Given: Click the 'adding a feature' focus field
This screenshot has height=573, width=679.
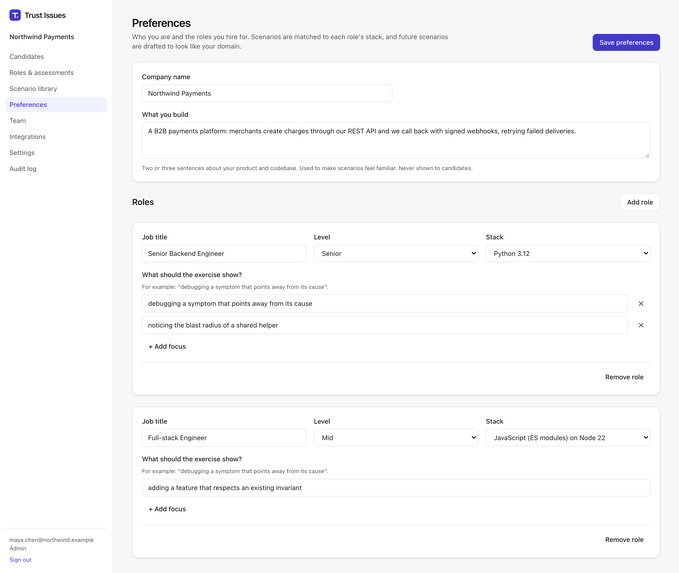Looking at the screenshot, I should 396,488.
